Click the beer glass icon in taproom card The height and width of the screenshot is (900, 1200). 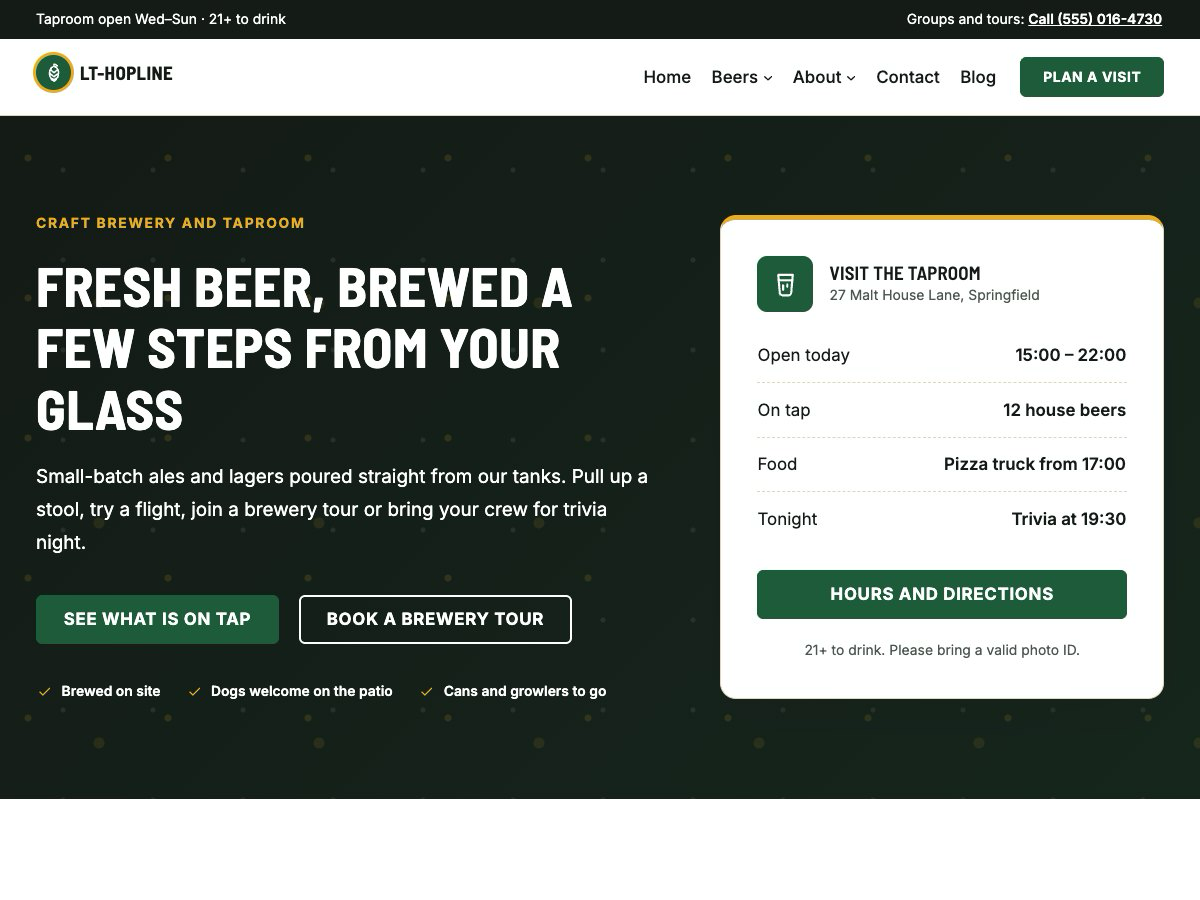[x=785, y=284]
